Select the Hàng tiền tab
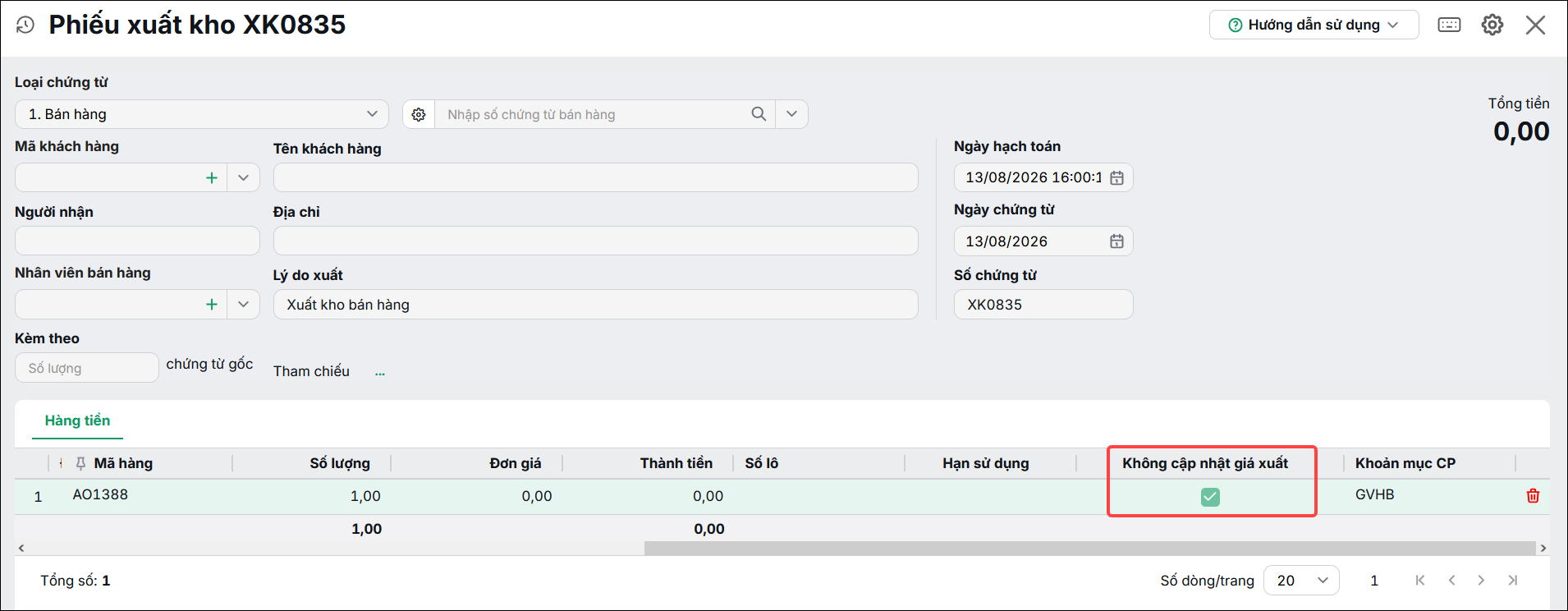The image size is (1568, 611). (x=77, y=420)
